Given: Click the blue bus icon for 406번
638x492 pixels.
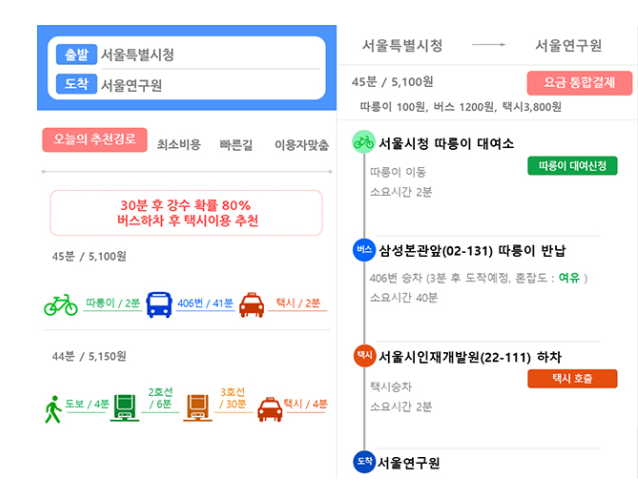Looking at the screenshot, I should tap(159, 304).
